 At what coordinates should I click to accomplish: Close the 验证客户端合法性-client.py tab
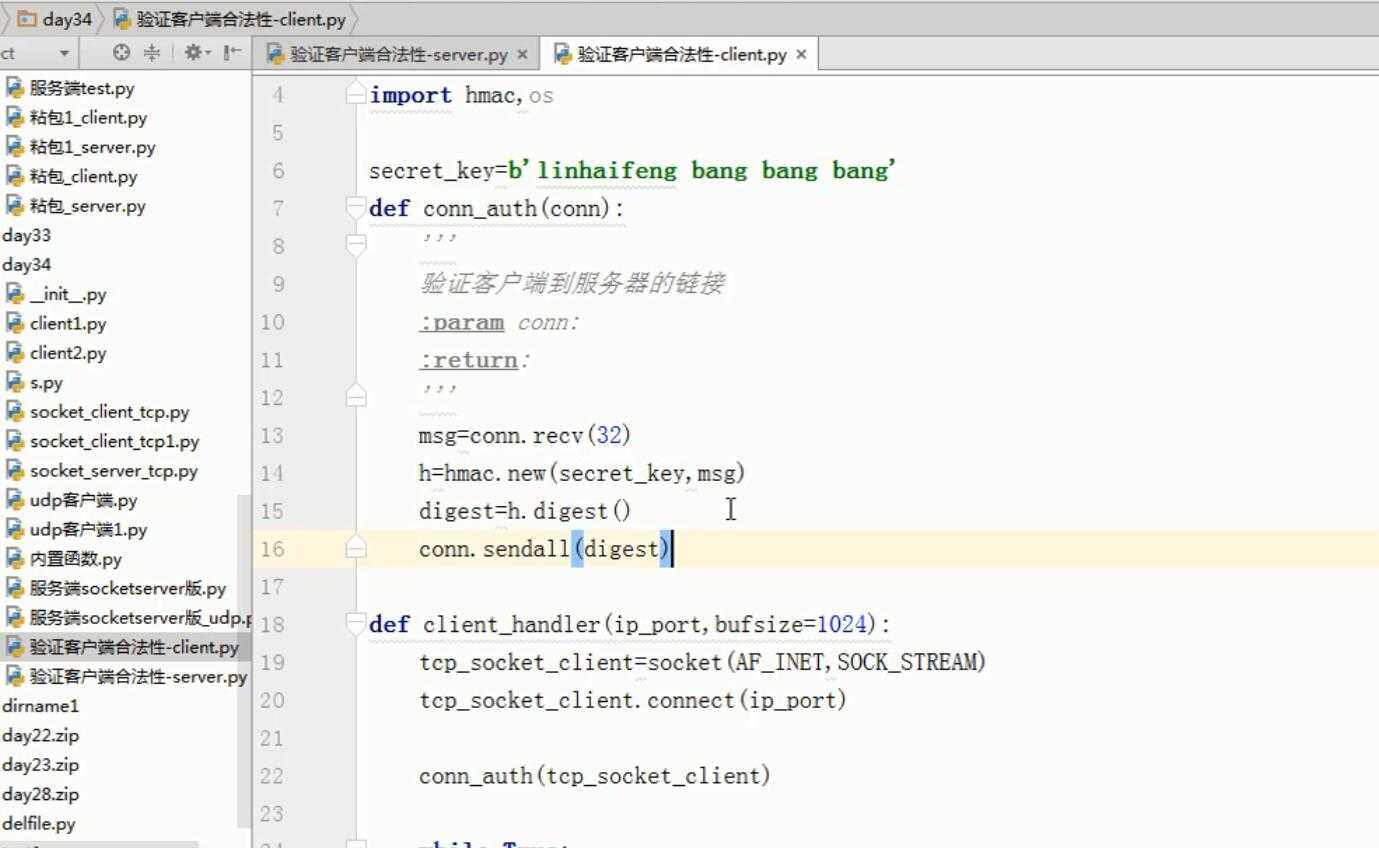coord(801,55)
